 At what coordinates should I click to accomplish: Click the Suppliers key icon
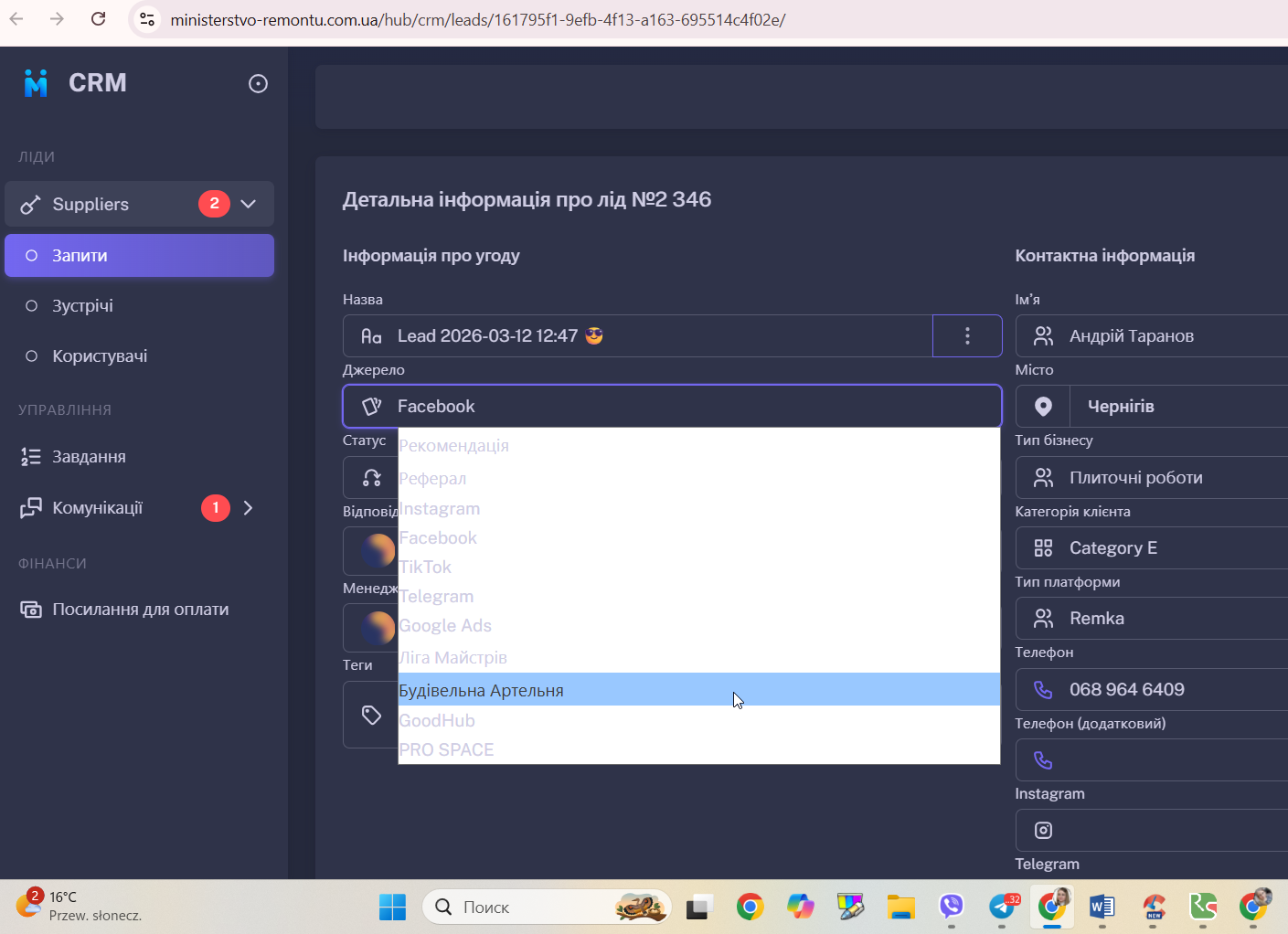coord(31,204)
